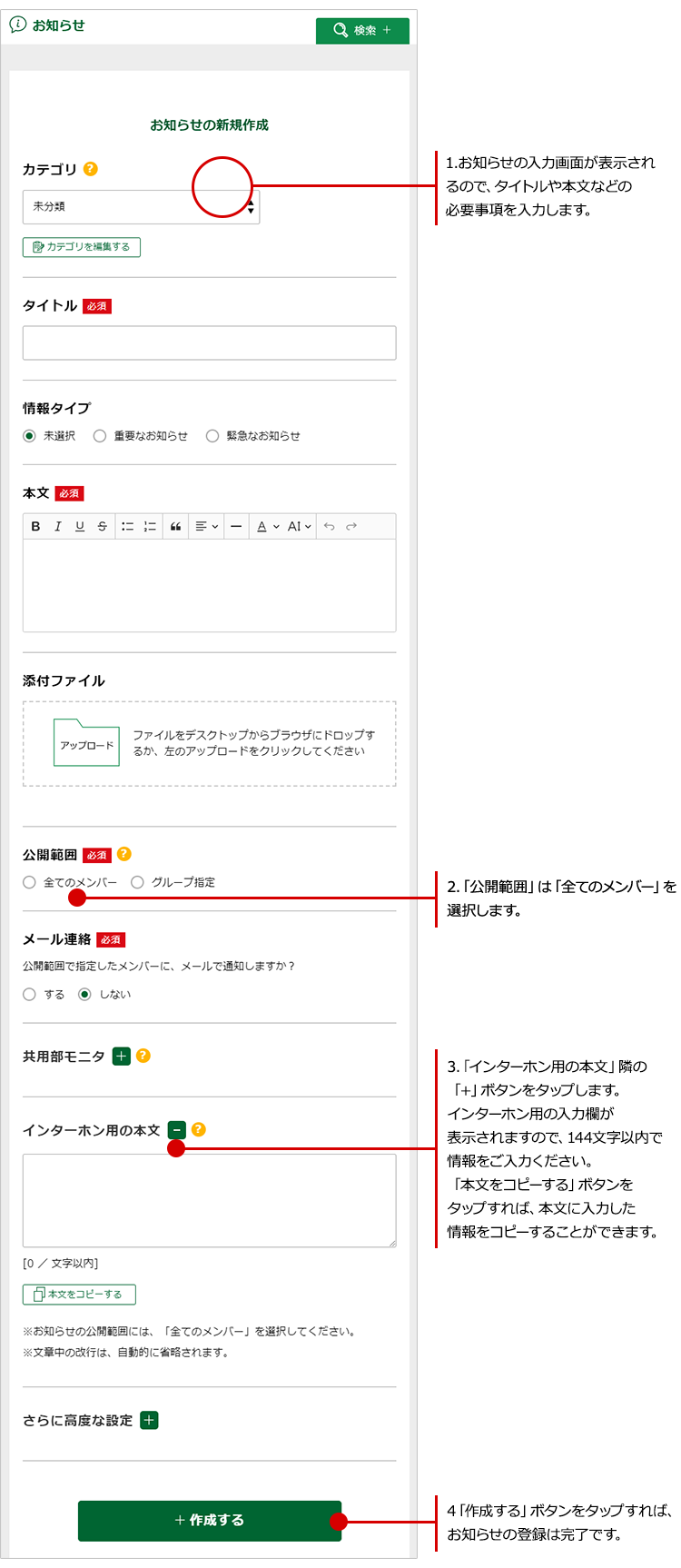Insert a blockquote in the body editor
The image size is (681, 1568).
click(176, 526)
